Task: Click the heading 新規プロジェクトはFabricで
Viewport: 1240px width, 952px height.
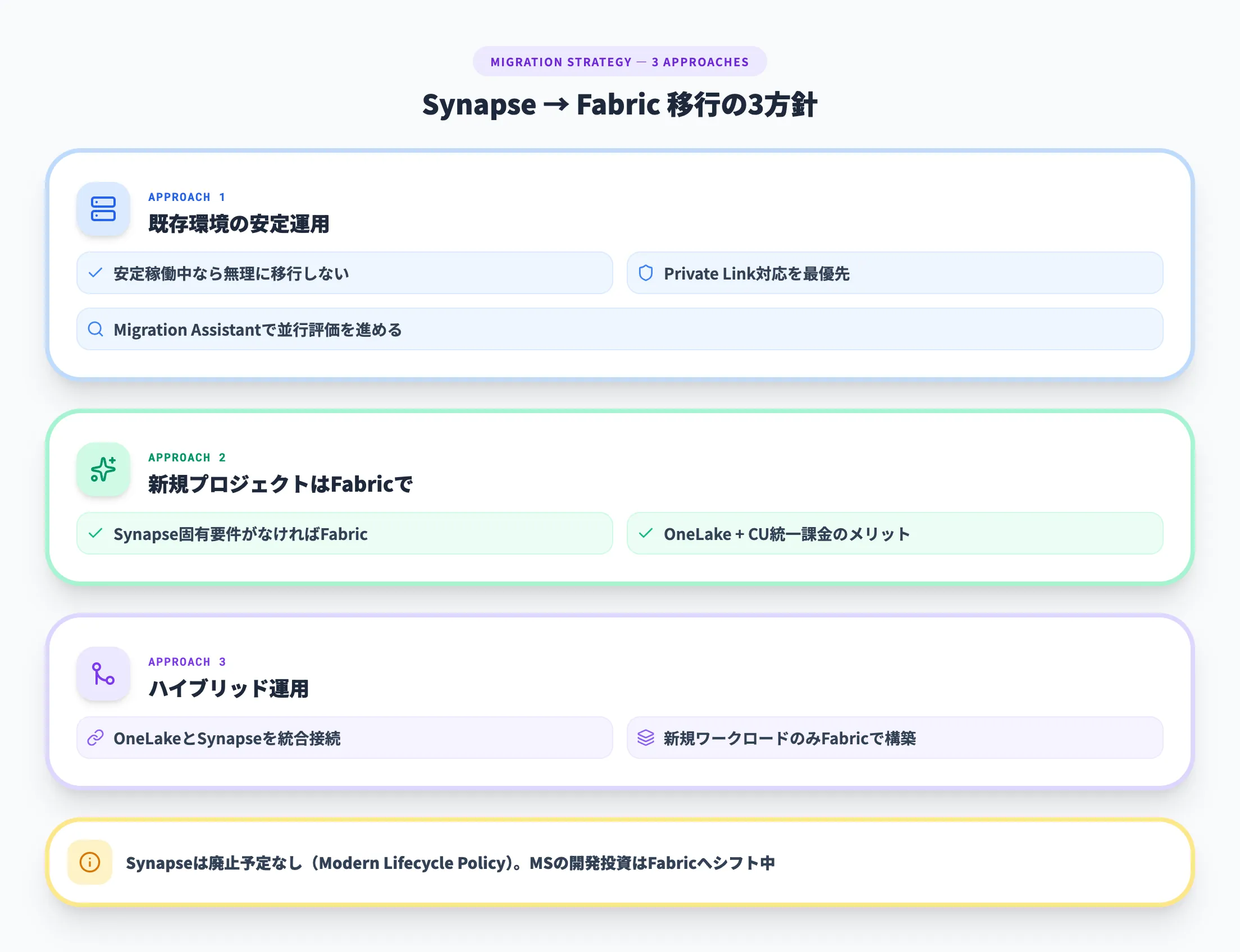Action: 280,484
